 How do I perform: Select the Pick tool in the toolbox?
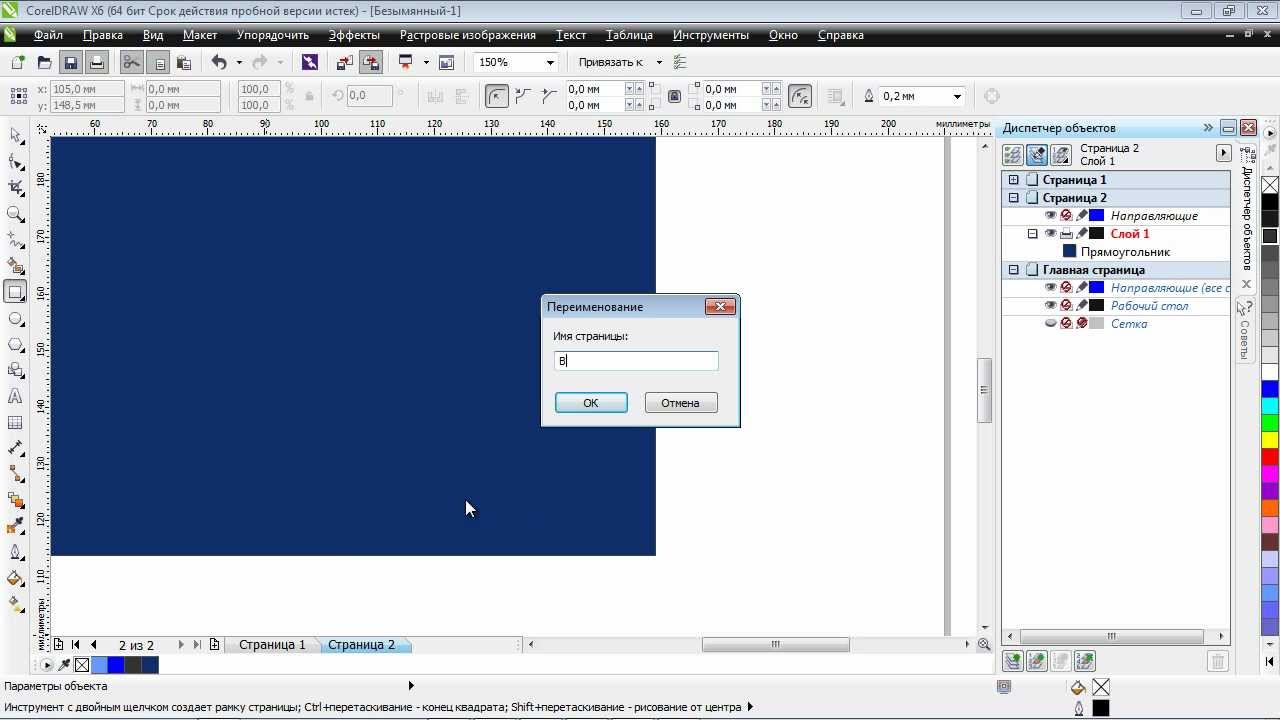click(x=15, y=135)
